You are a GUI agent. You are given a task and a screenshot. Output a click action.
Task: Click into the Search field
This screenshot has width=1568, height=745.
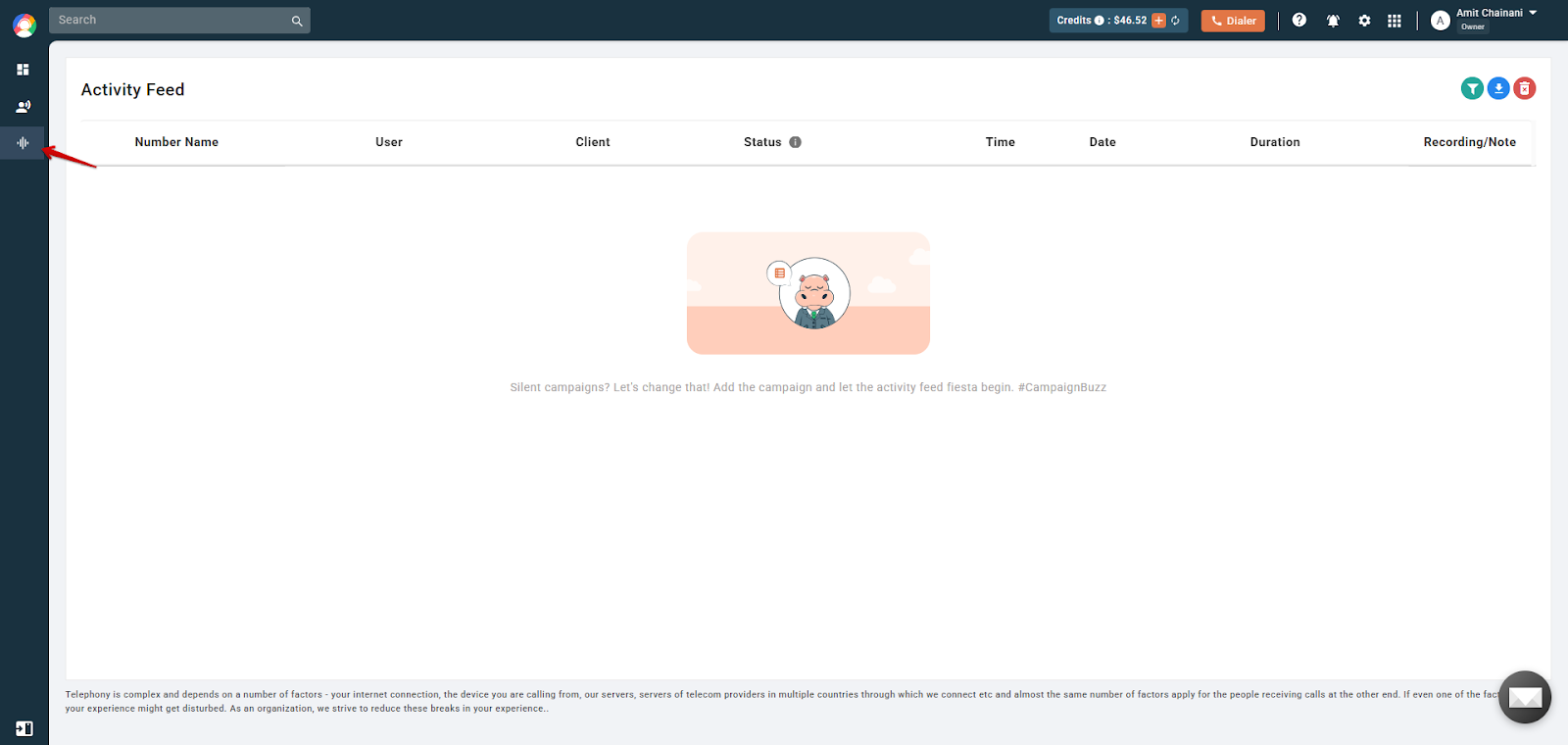(179, 20)
